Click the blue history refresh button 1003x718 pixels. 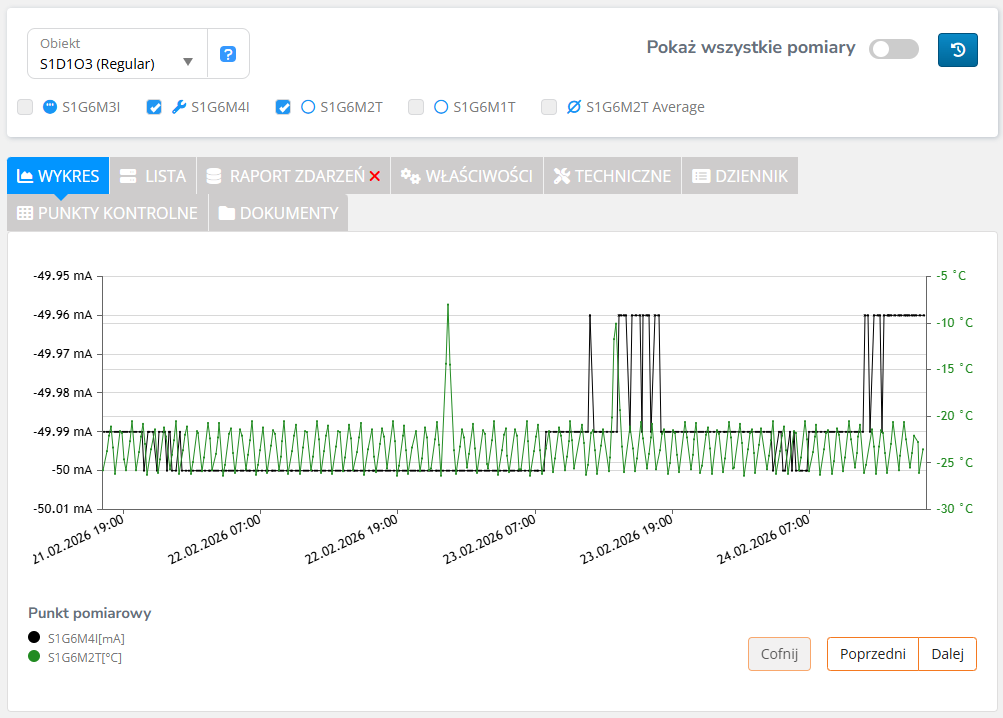957,50
